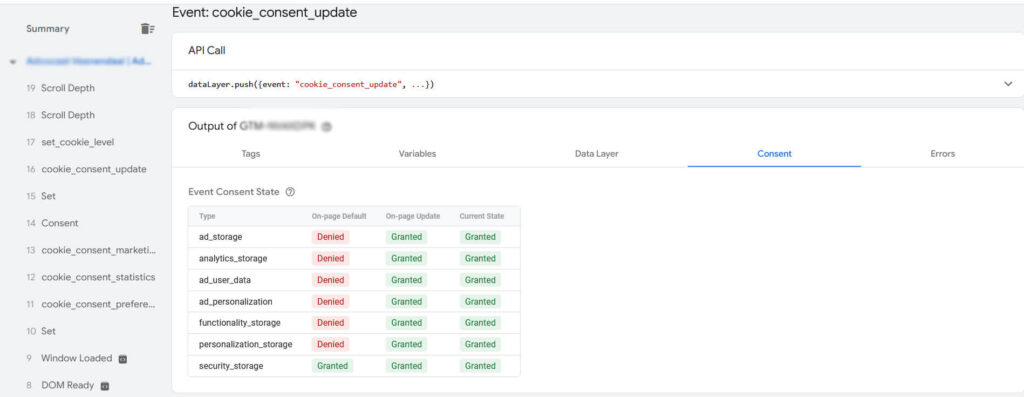
Task: Switch to the Tags tab
Action: point(251,154)
